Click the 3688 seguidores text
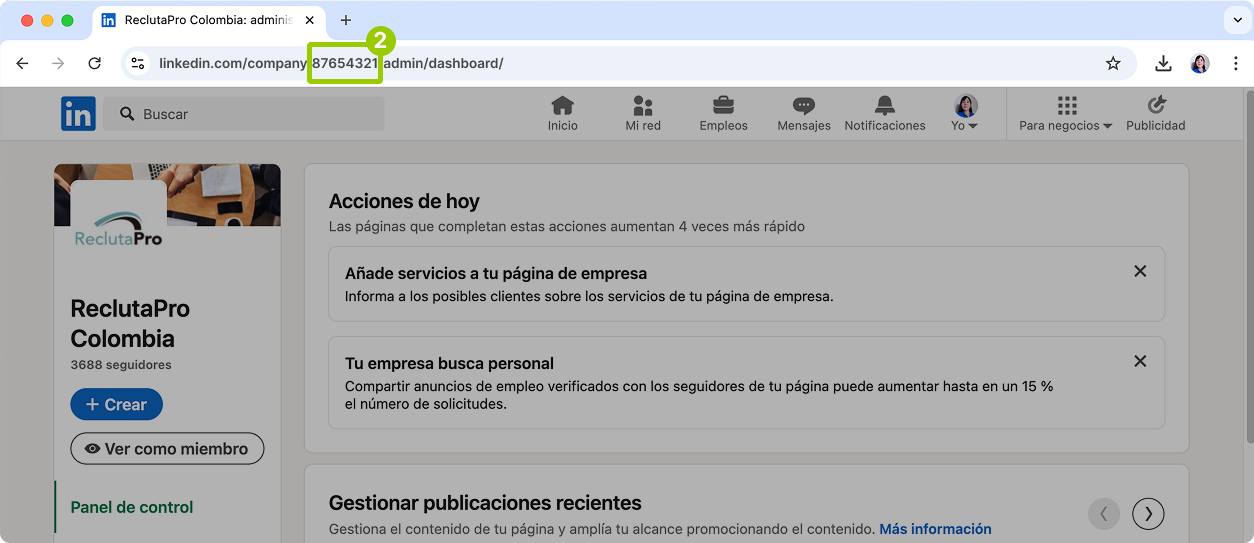The height and width of the screenshot is (543, 1254). click(x=121, y=365)
